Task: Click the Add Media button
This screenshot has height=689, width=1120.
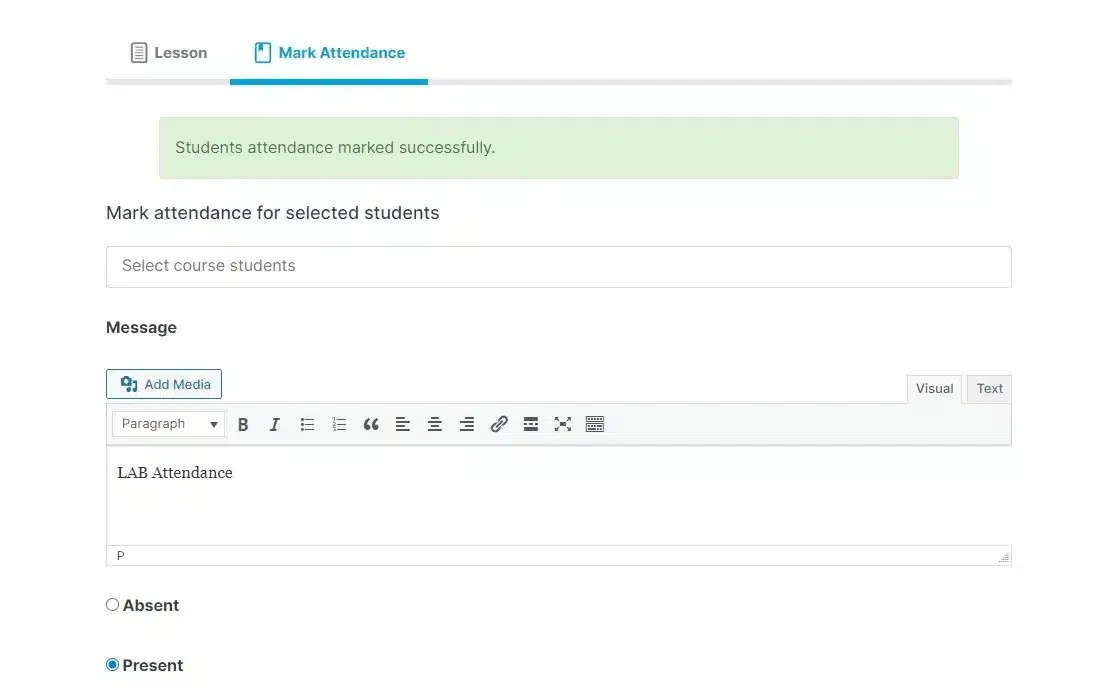Action: [x=163, y=383]
